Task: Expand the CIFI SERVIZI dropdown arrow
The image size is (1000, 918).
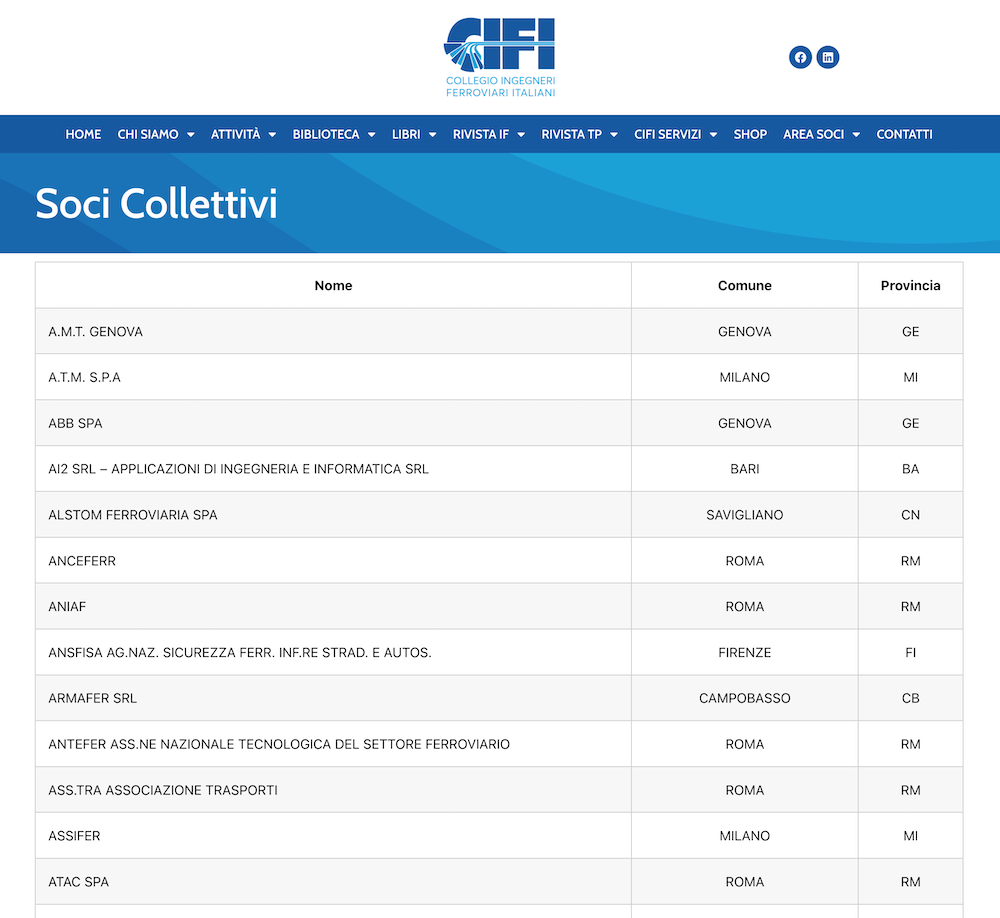Action: click(x=714, y=135)
